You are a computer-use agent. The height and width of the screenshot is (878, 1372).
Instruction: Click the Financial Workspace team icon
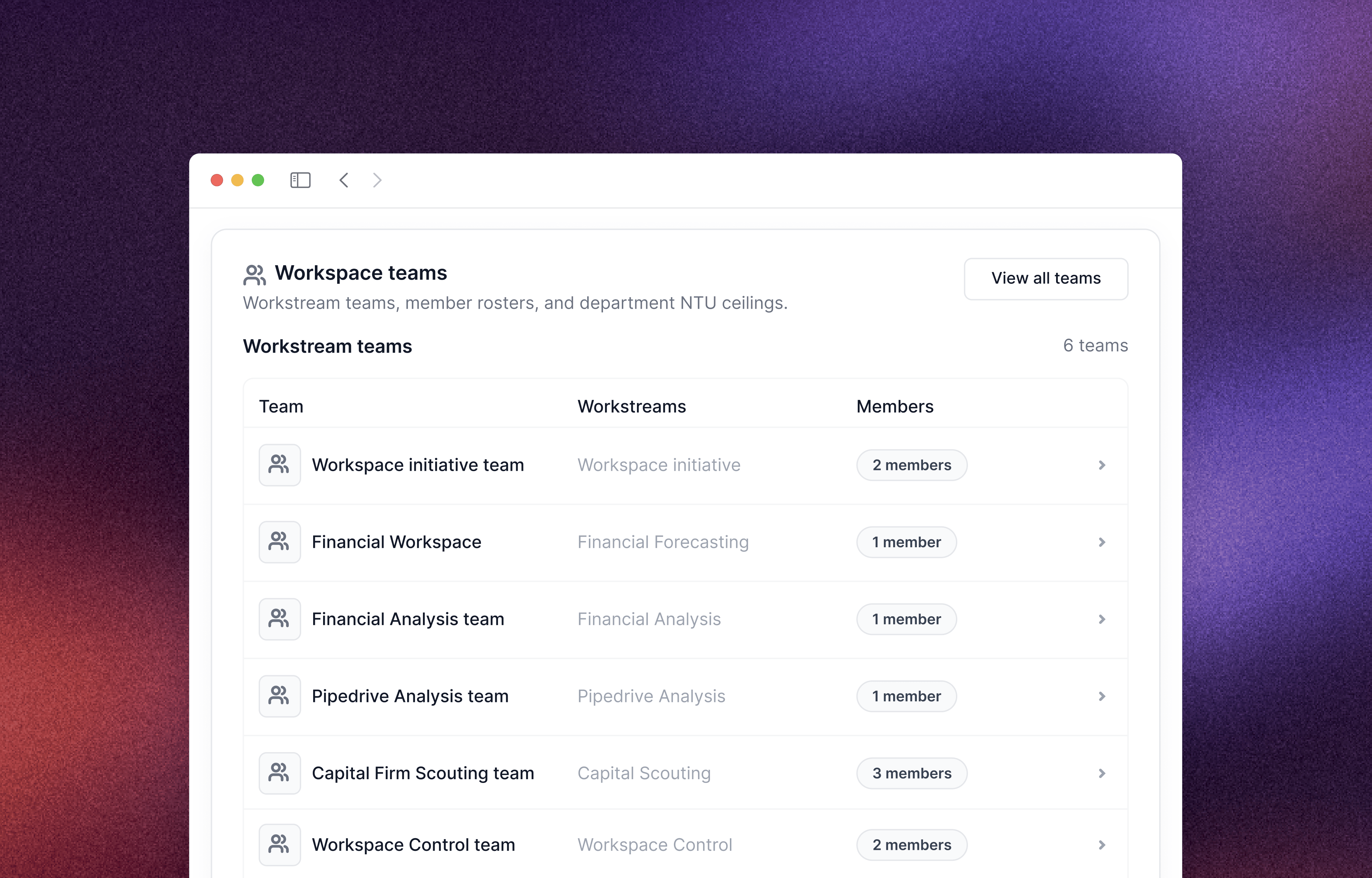[x=279, y=542]
